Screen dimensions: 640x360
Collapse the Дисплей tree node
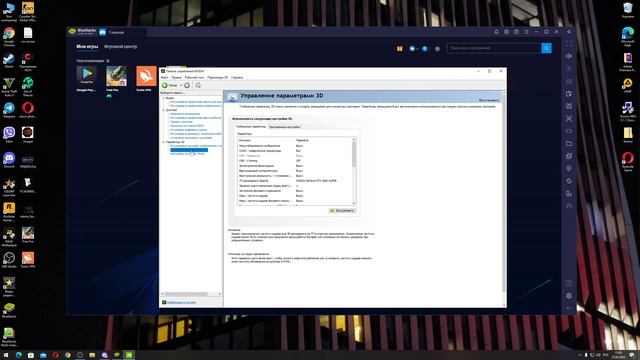tap(164, 110)
